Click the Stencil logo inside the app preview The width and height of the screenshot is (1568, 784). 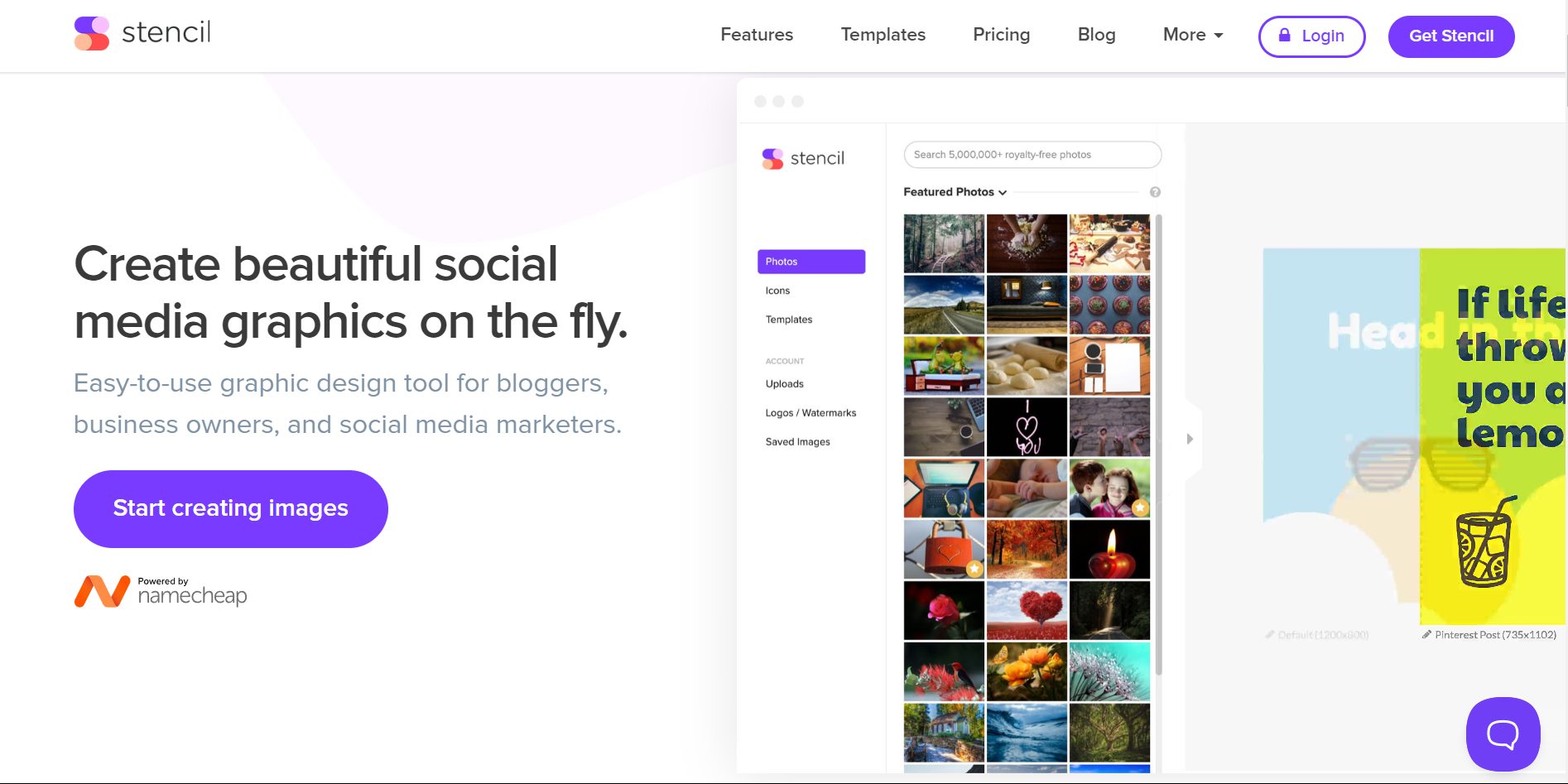[803, 158]
